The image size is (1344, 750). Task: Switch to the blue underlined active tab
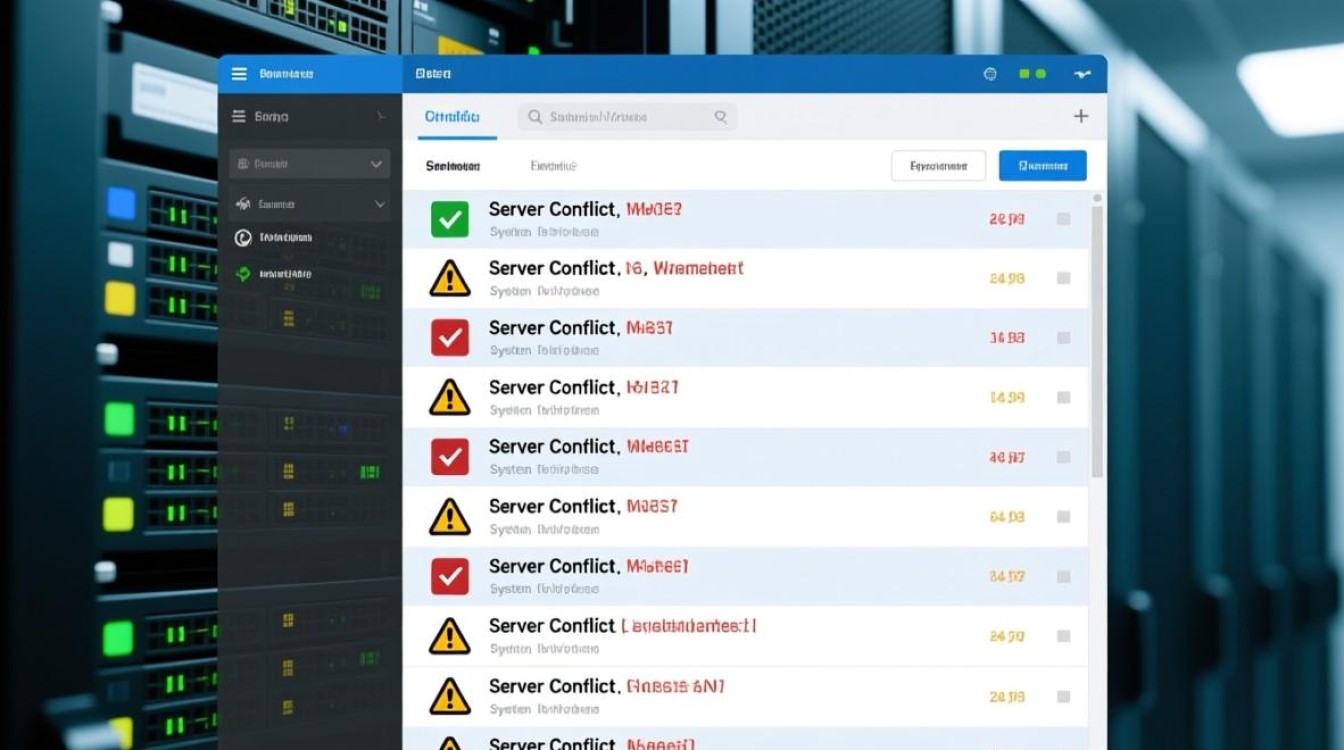(452, 117)
